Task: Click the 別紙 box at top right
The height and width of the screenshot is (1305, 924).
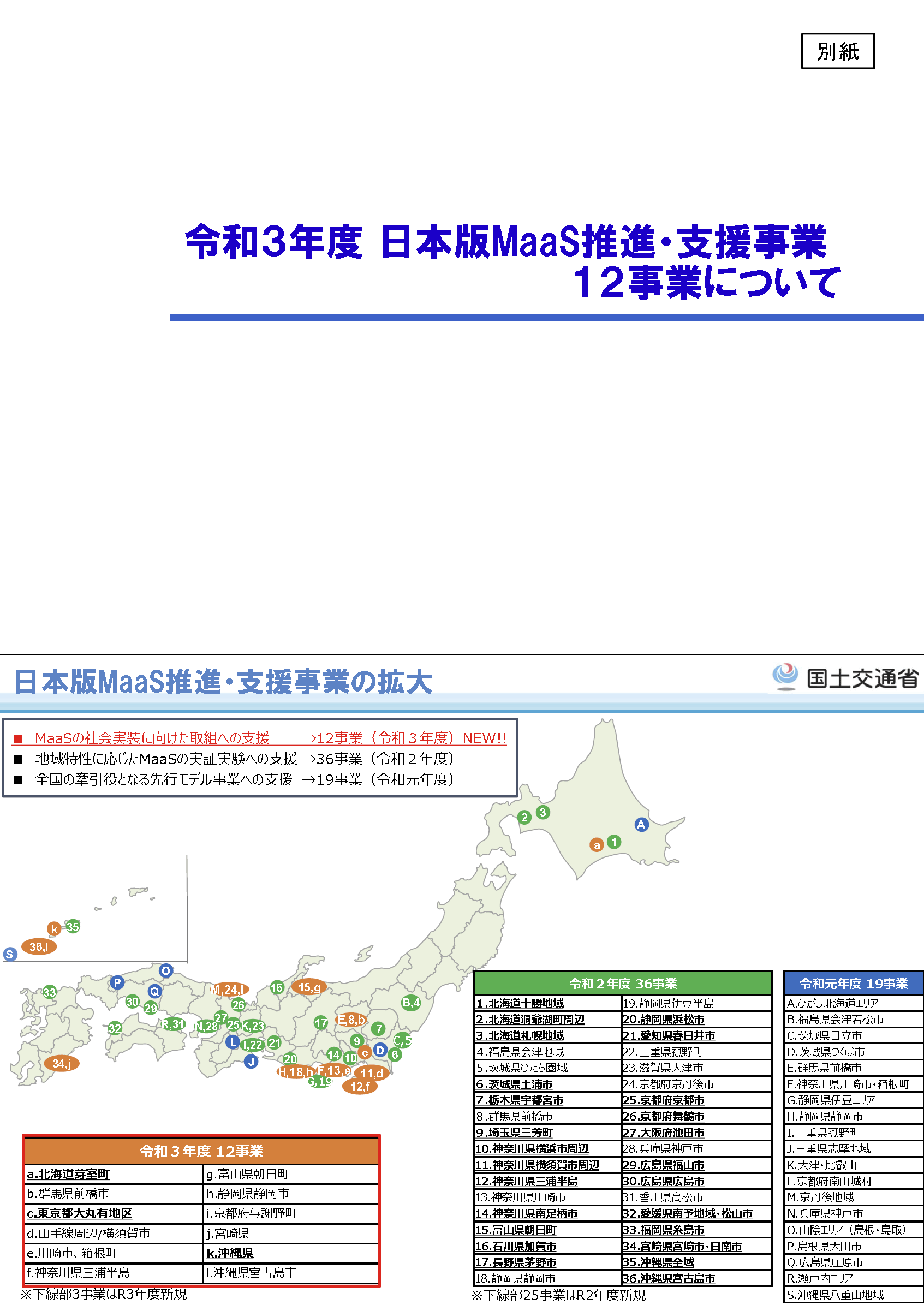Action: 838,51
